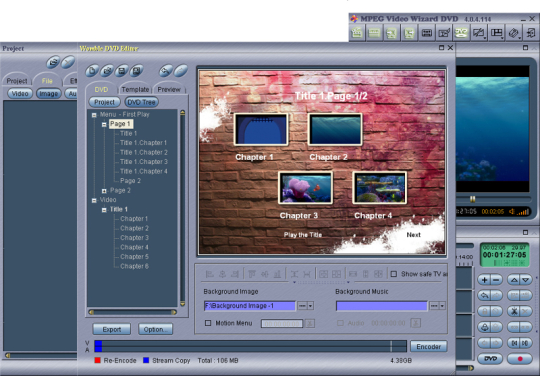The width and height of the screenshot is (540, 376).
Task: Click the tape cassette icon in main toolbar
Action: 426,33
